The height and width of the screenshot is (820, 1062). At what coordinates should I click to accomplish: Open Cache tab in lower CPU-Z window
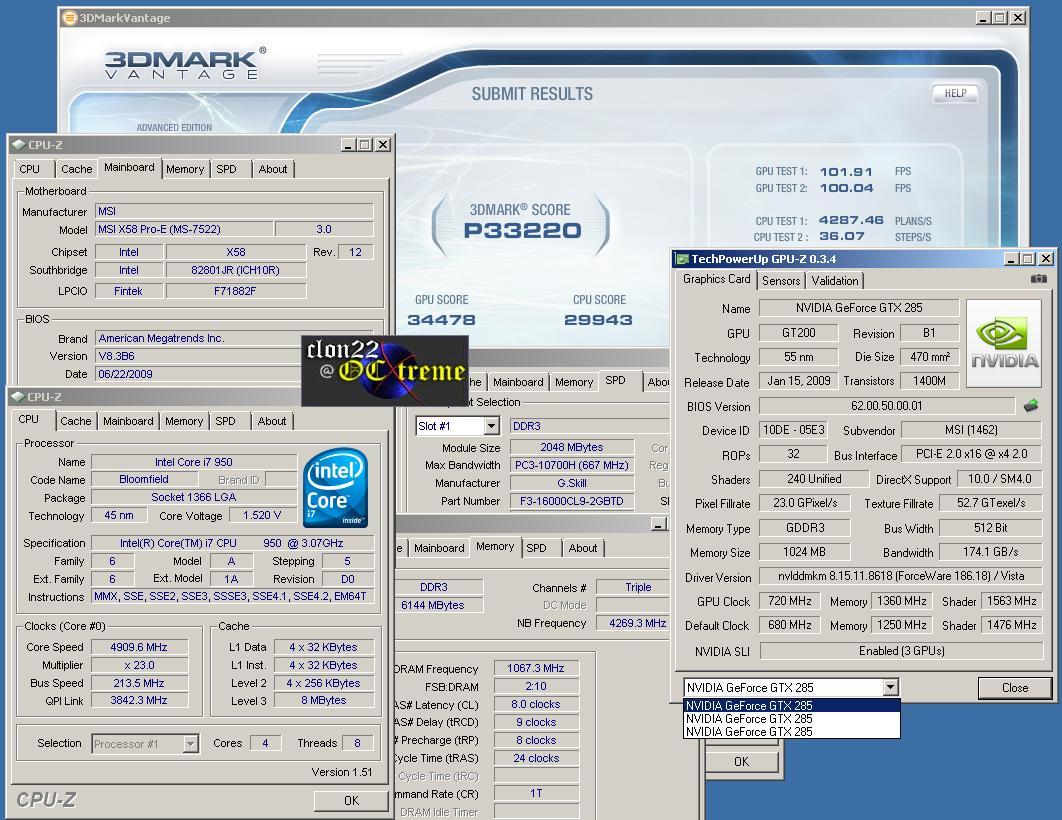[x=75, y=421]
